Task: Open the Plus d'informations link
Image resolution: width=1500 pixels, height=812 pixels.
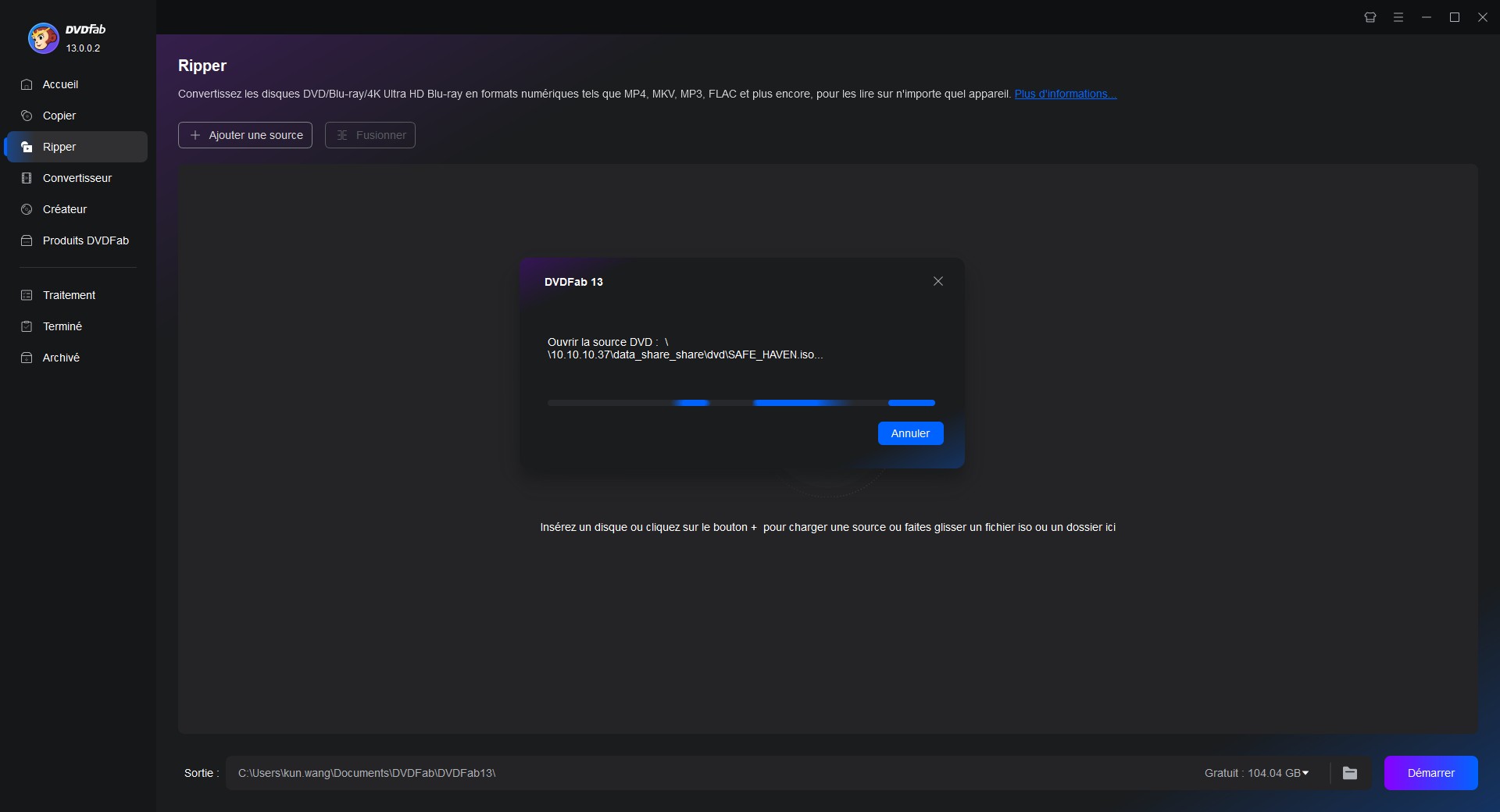Action: 1066,94
